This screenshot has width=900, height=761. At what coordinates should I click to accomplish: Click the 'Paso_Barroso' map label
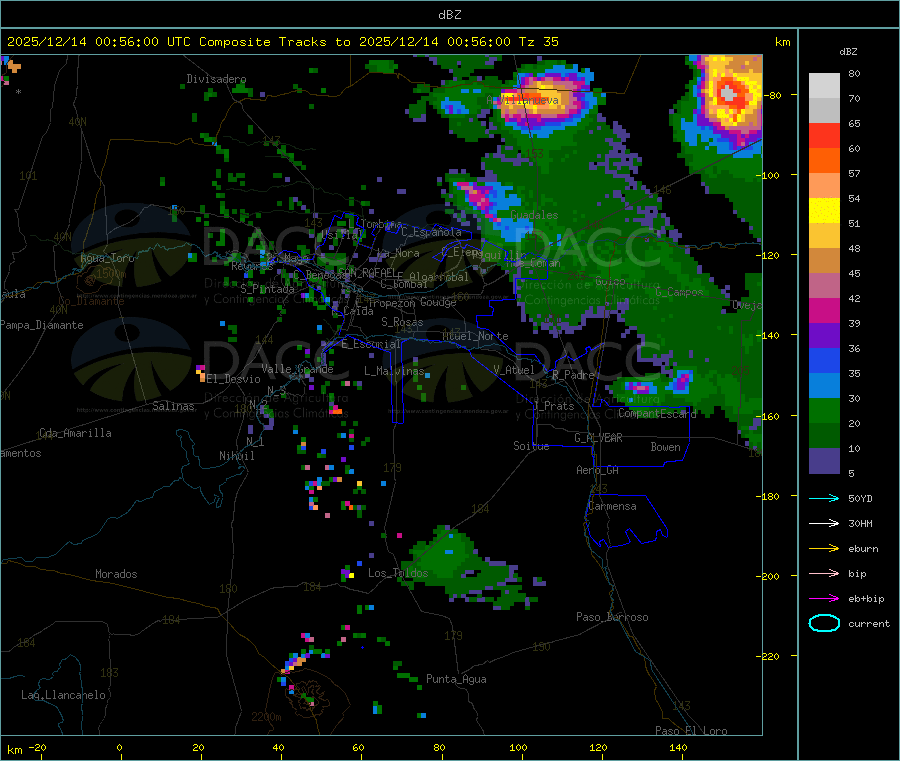612,617
